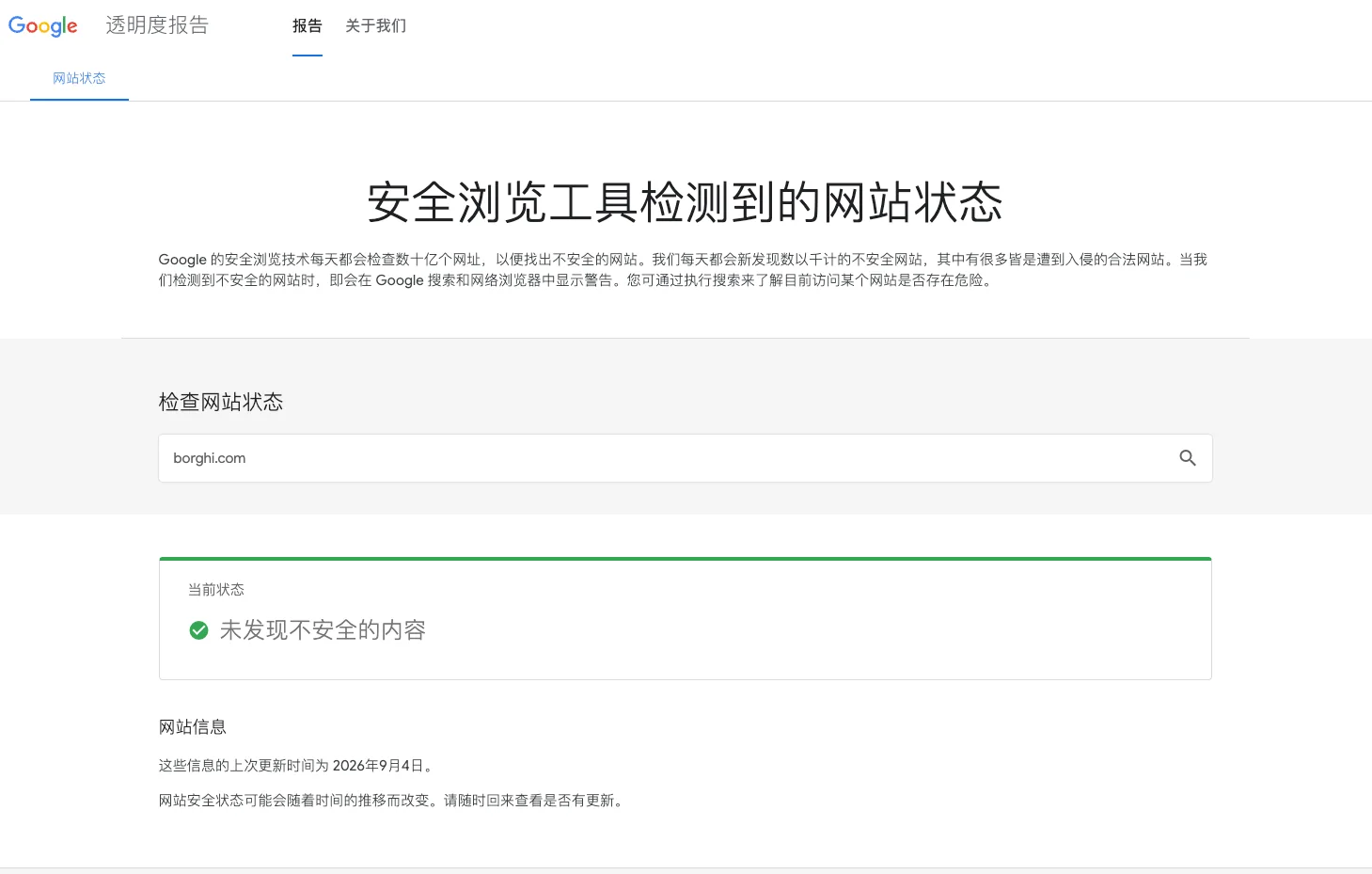Click the 透明度报告 title link
The width and height of the screenshot is (1372, 874).
pos(157,25)
